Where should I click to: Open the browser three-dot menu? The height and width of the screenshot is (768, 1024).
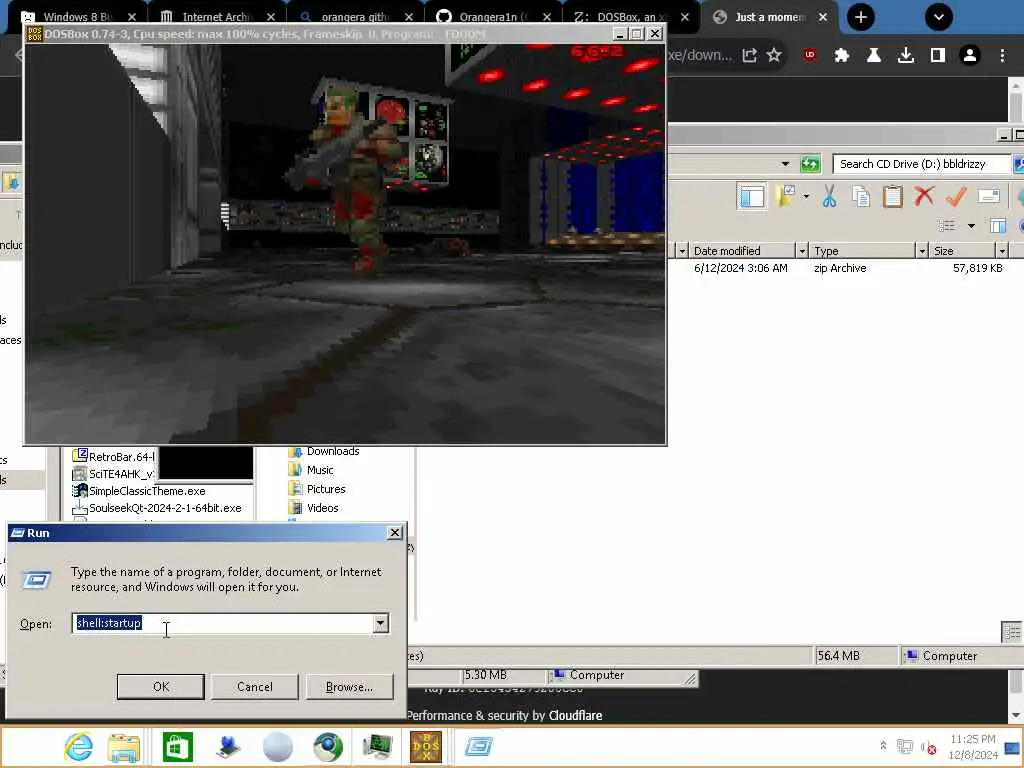click(1002, 56)
